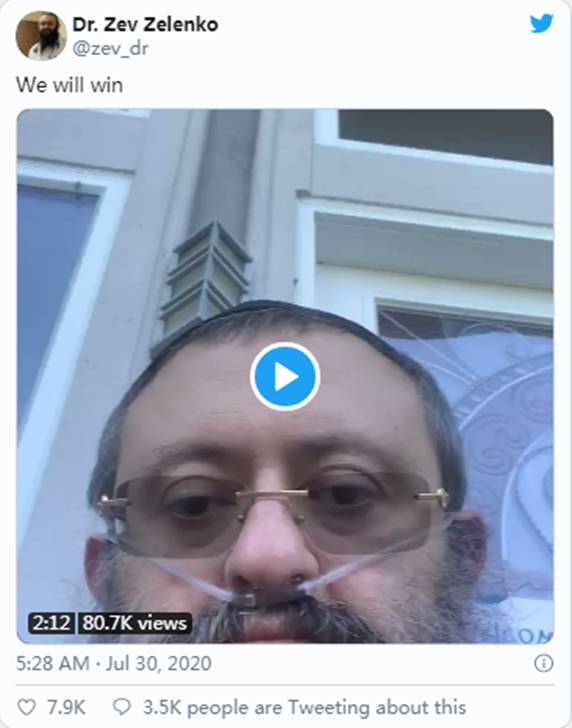Image resolution: width=572 pixels, height=728 pixels.
Task: Click the 80.7K views label
Action: tap(134, 623)
